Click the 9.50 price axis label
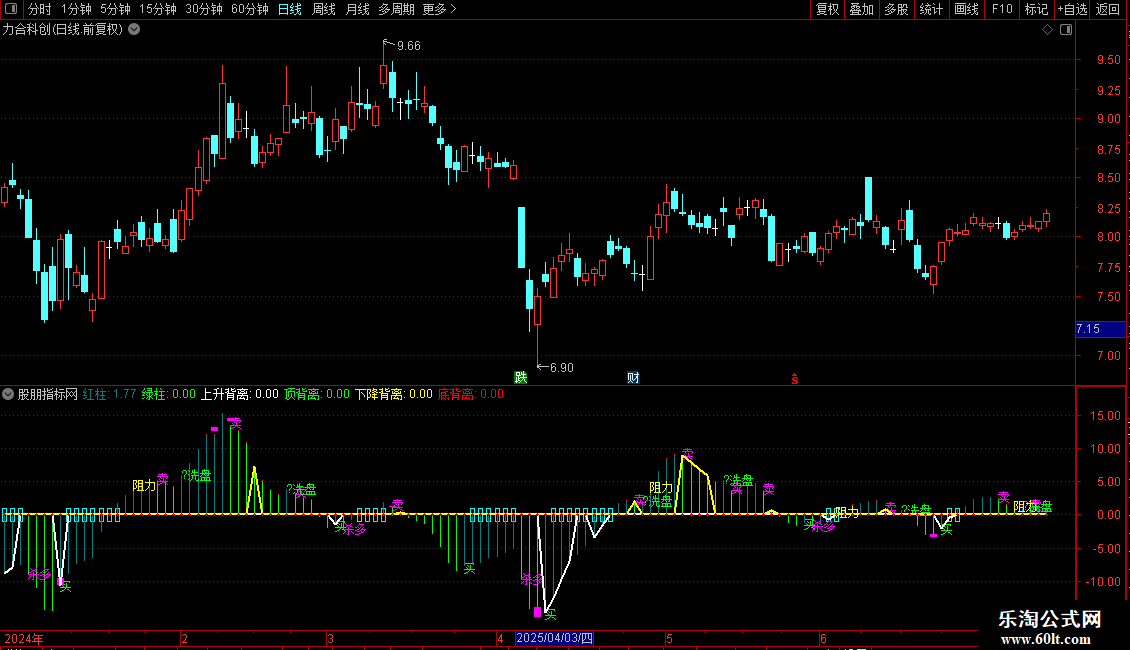Image resolution: width=1130 pixels, height=650 pixels. [1108, 60]
